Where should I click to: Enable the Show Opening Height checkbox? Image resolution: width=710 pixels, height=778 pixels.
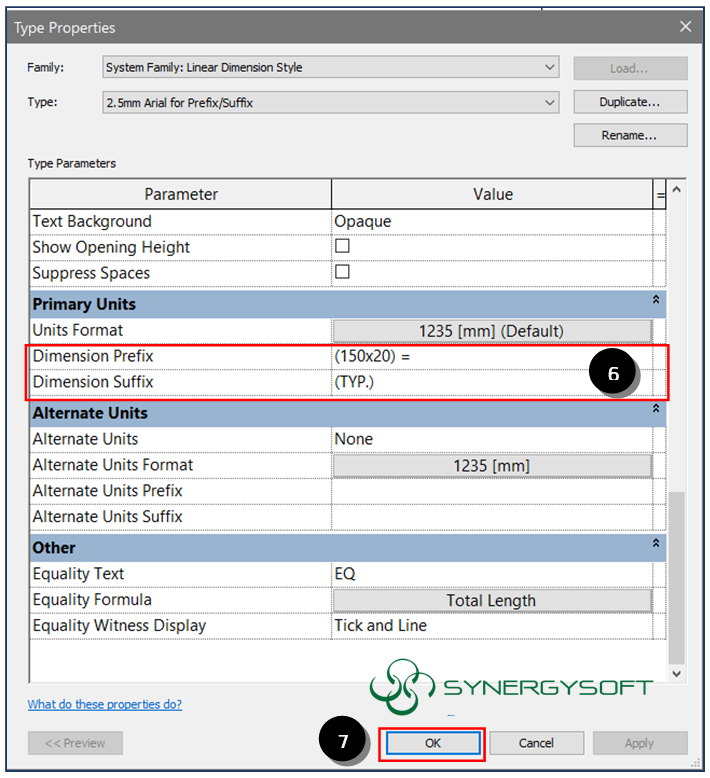pyautogui.click(x=342, y=246)
